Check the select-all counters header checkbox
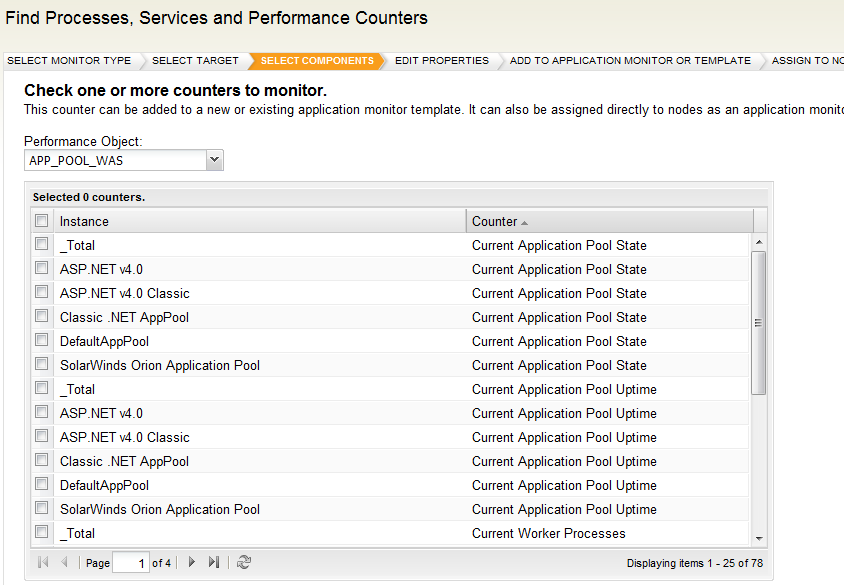Screen dimensions: 844x585 tap(42, 221)
